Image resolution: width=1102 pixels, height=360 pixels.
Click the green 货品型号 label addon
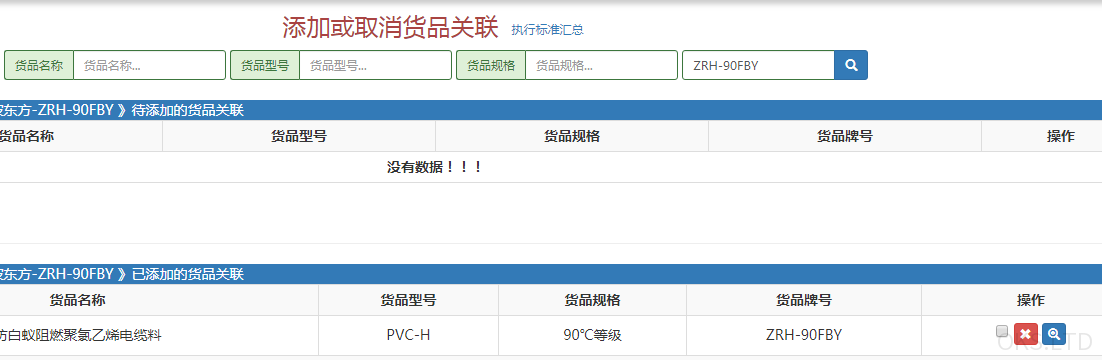265,65
